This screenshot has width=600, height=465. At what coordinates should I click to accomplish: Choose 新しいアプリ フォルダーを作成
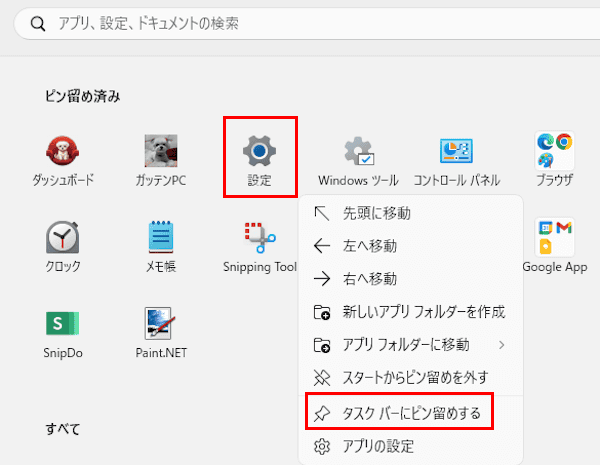pos(411,312)
